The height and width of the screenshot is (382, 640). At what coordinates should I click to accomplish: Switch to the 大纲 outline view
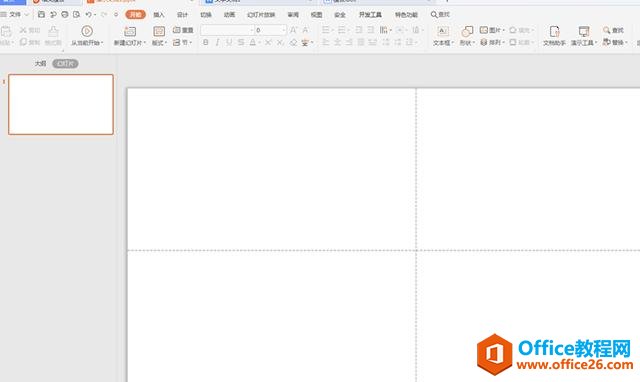(40, 64)
